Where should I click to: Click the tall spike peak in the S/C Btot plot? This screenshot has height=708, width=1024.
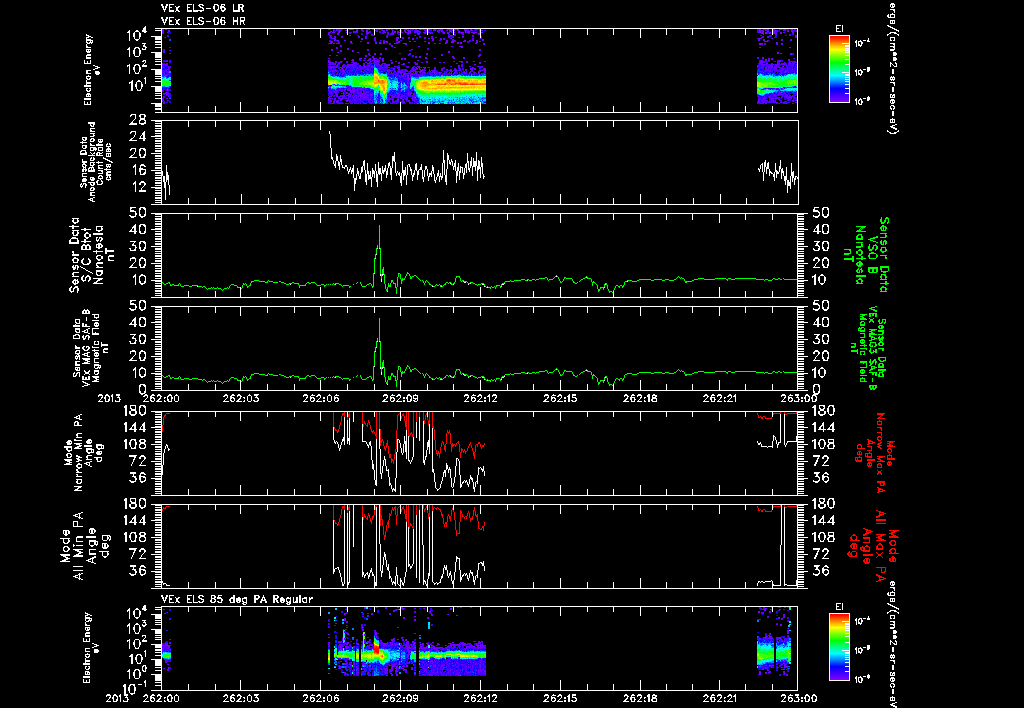(379, 227)
